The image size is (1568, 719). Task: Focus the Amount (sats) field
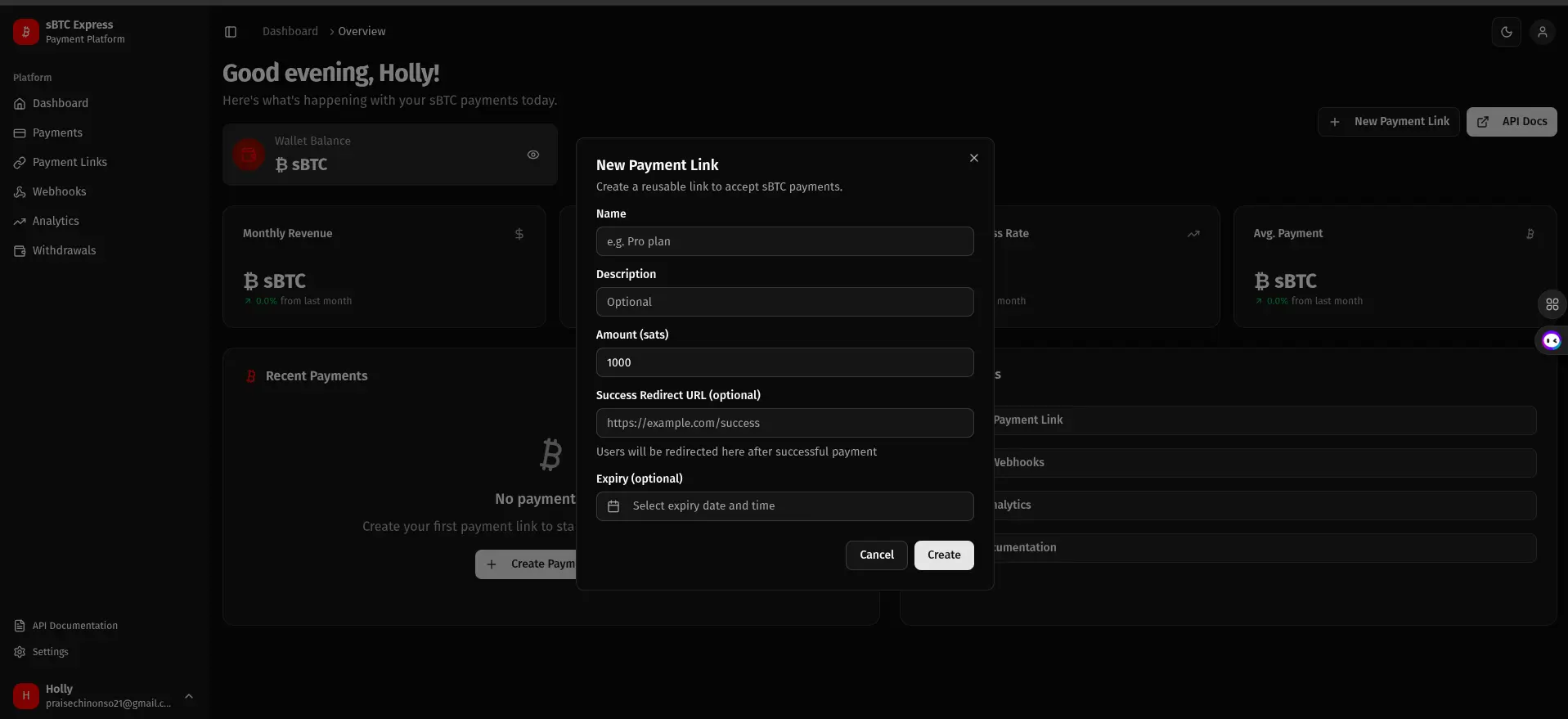click(784, 362)
